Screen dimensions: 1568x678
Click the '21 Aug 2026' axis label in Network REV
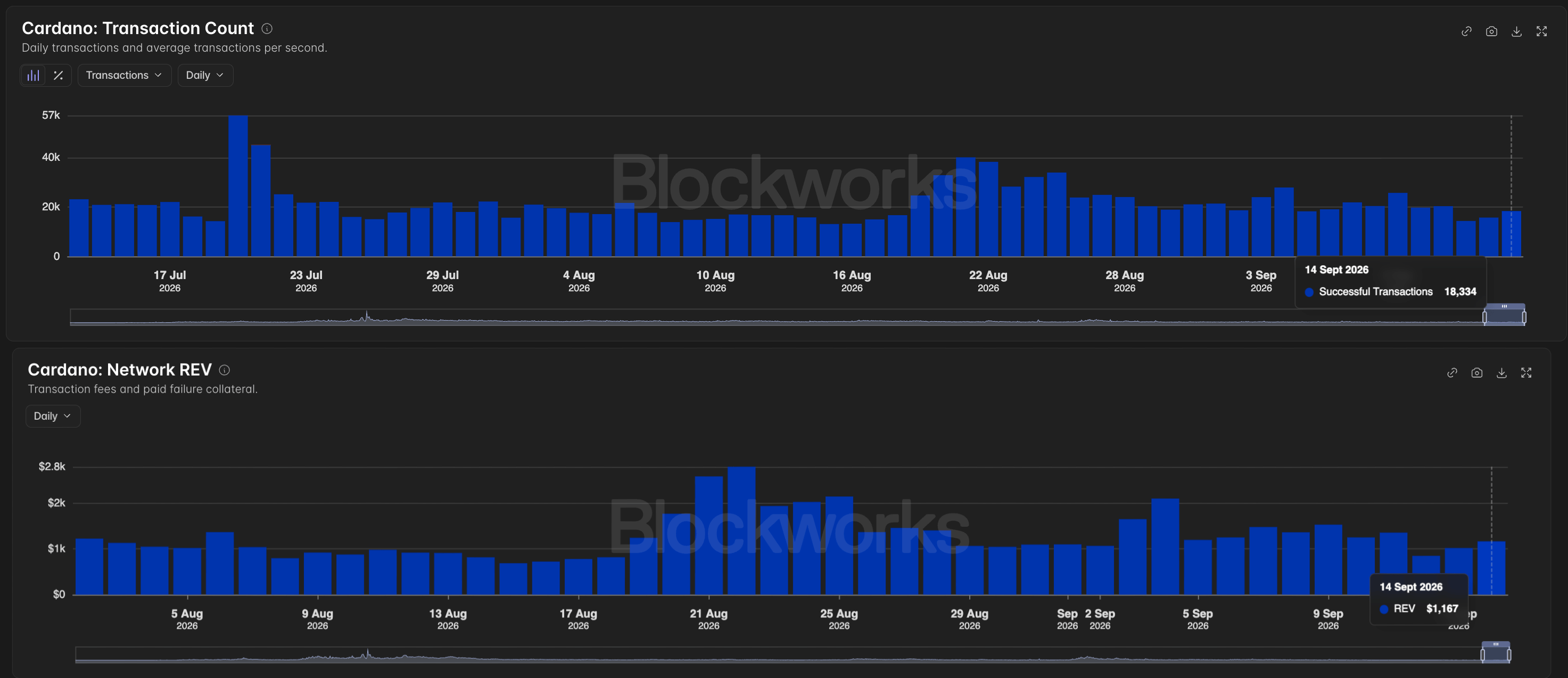708,619
